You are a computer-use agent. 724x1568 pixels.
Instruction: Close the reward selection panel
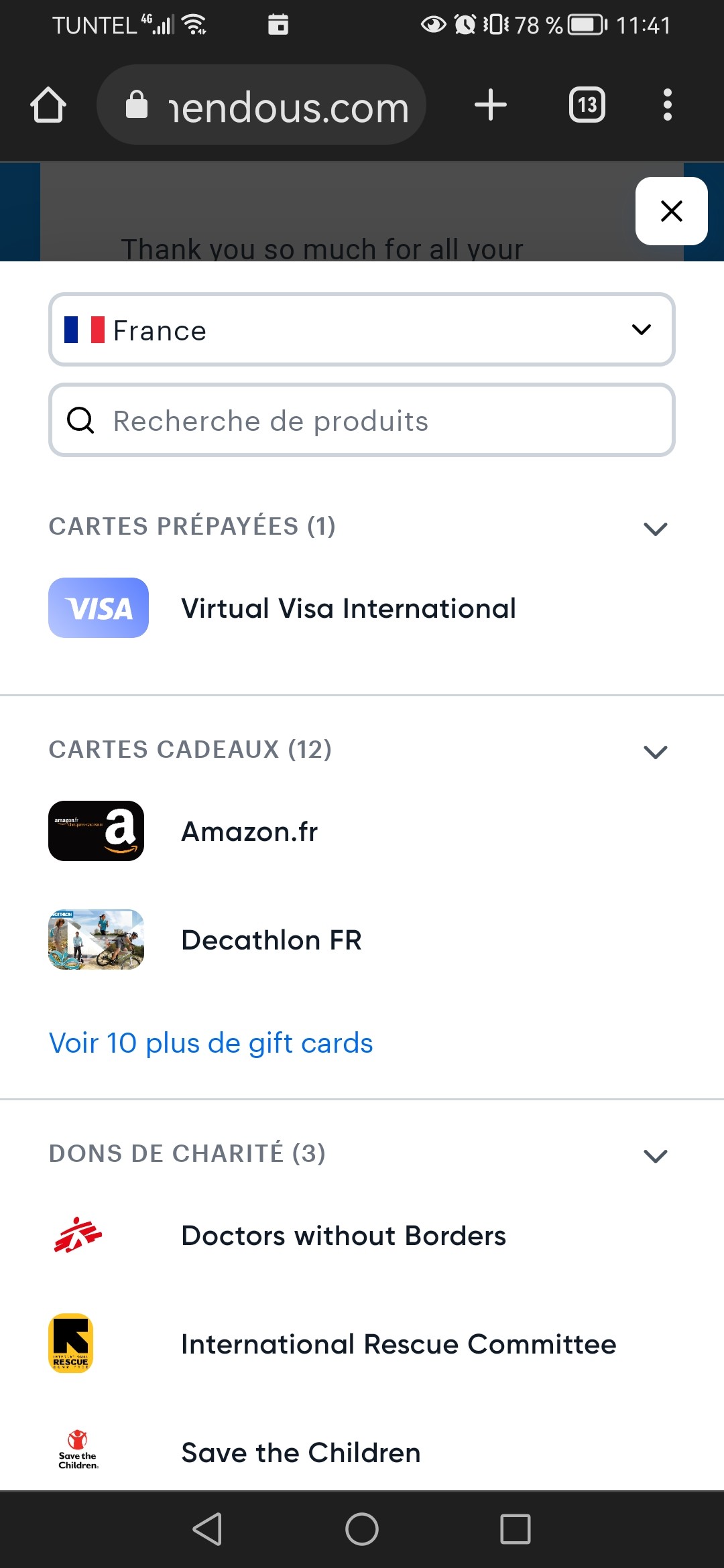(x=671, y=211)
